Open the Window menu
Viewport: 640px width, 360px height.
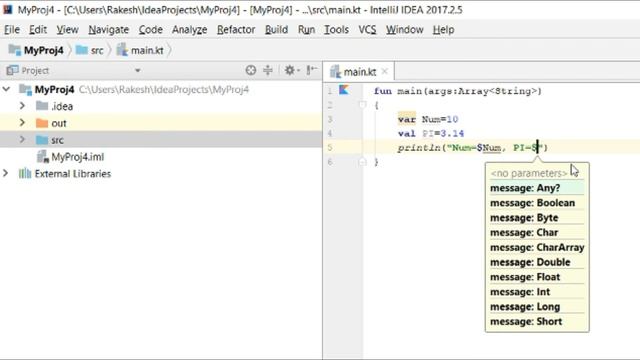pos(404,30)
